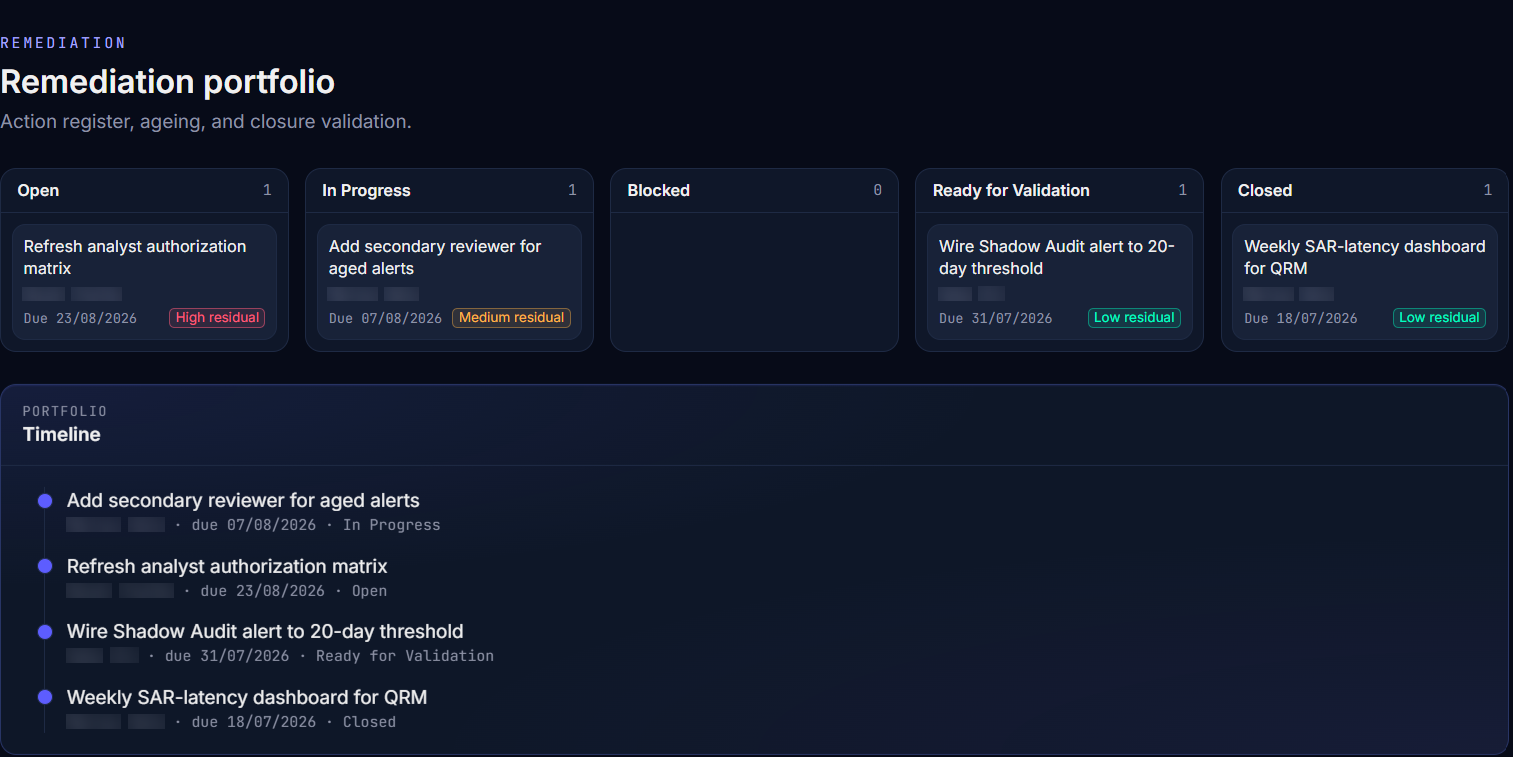Viewport: 1513px width, 757px height.
Task: Click Low residual badge in Closed column
Action: coord(1439,318)
